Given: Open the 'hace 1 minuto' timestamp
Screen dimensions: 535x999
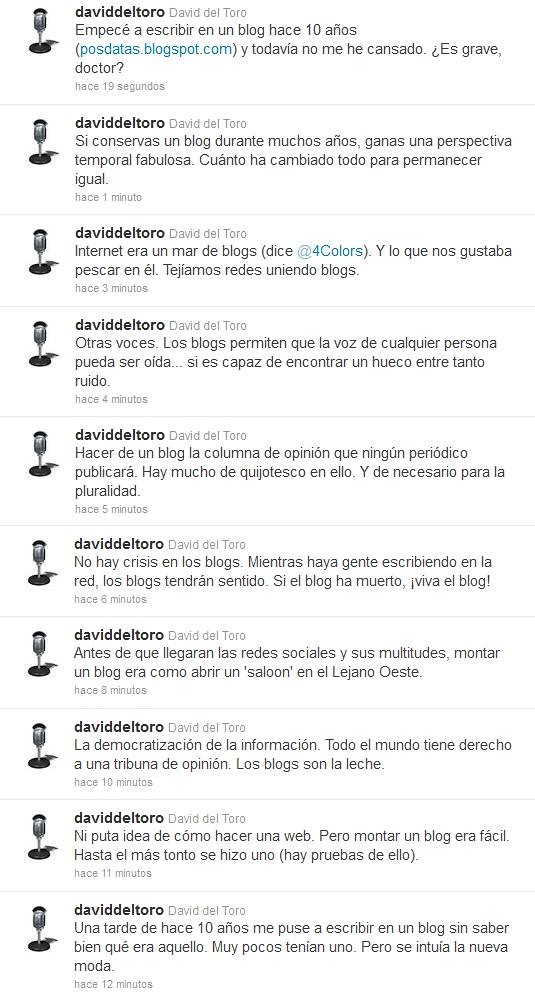Looking at the screenshot, I should point(108,197).
